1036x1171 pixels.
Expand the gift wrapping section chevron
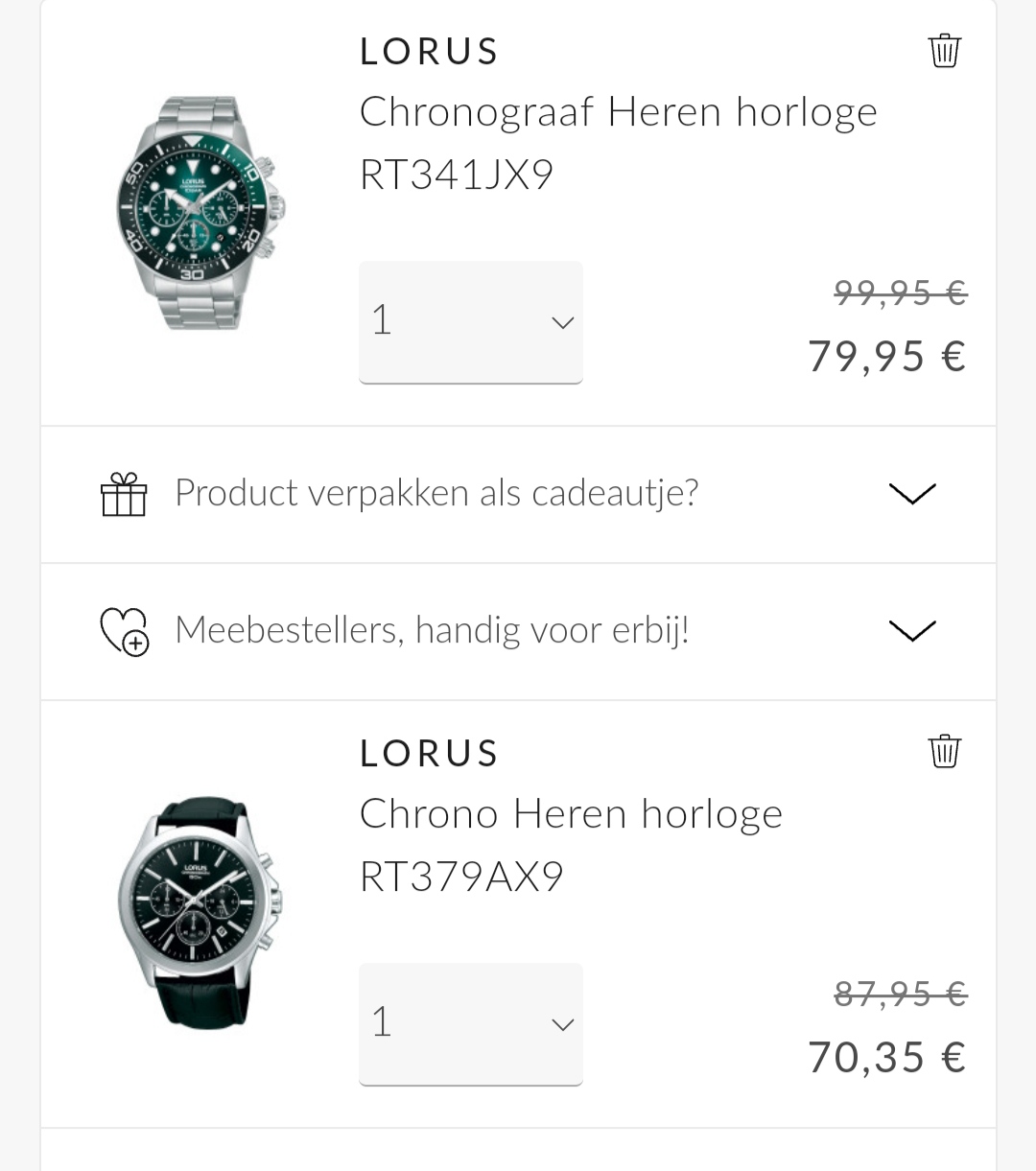point(912,494)
